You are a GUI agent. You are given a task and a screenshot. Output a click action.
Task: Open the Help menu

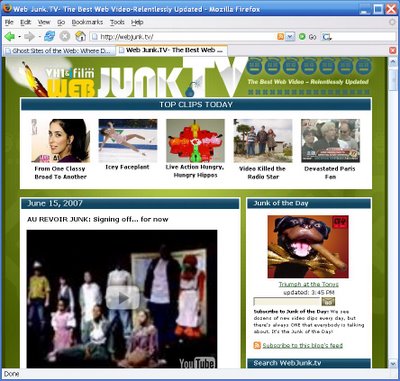click(x=137, y=22)
